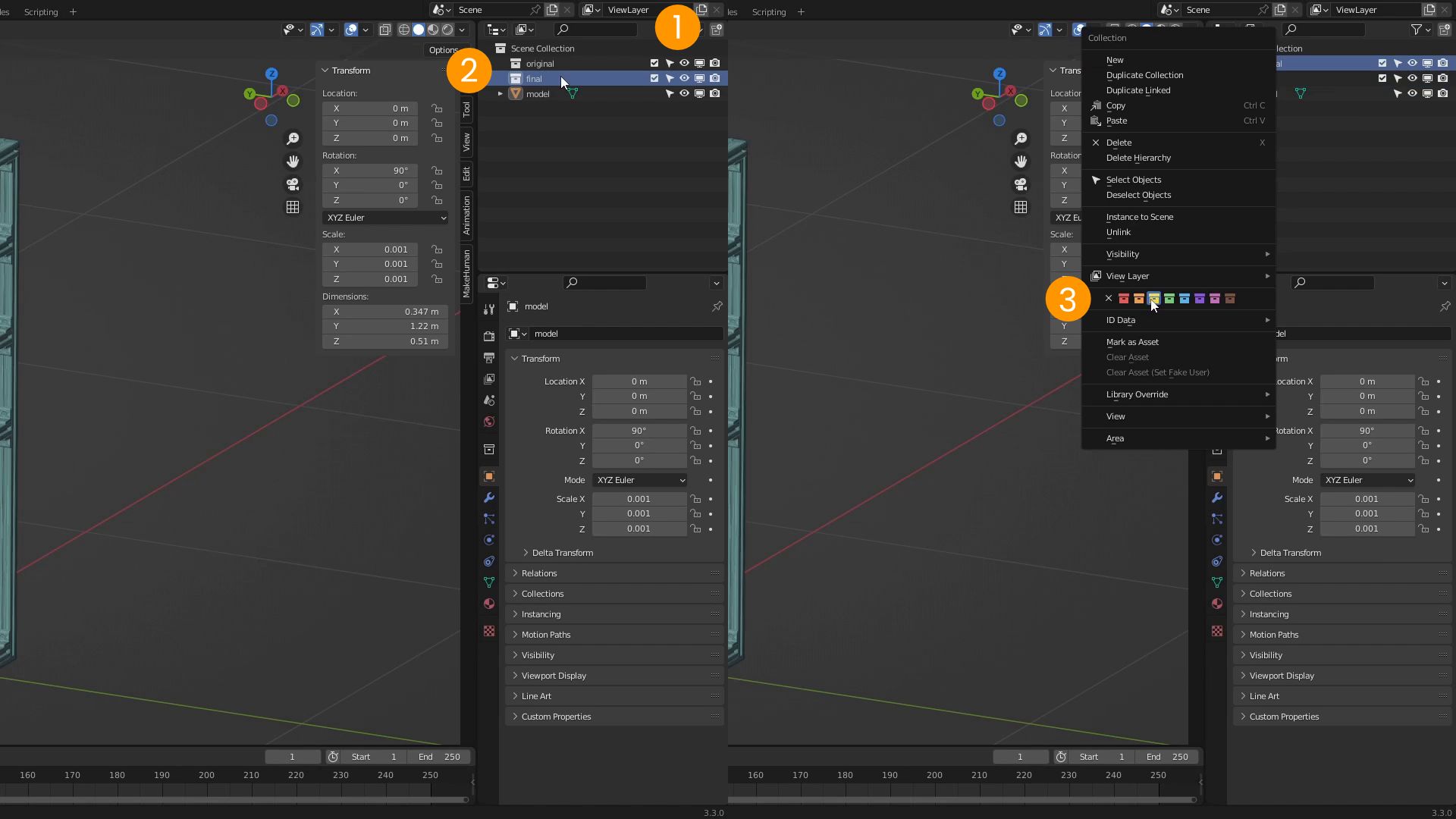Open the World properties globe tab
The width and height of the screenshot is (1456, 819).
pyautogui.click(x=489, y=421)
